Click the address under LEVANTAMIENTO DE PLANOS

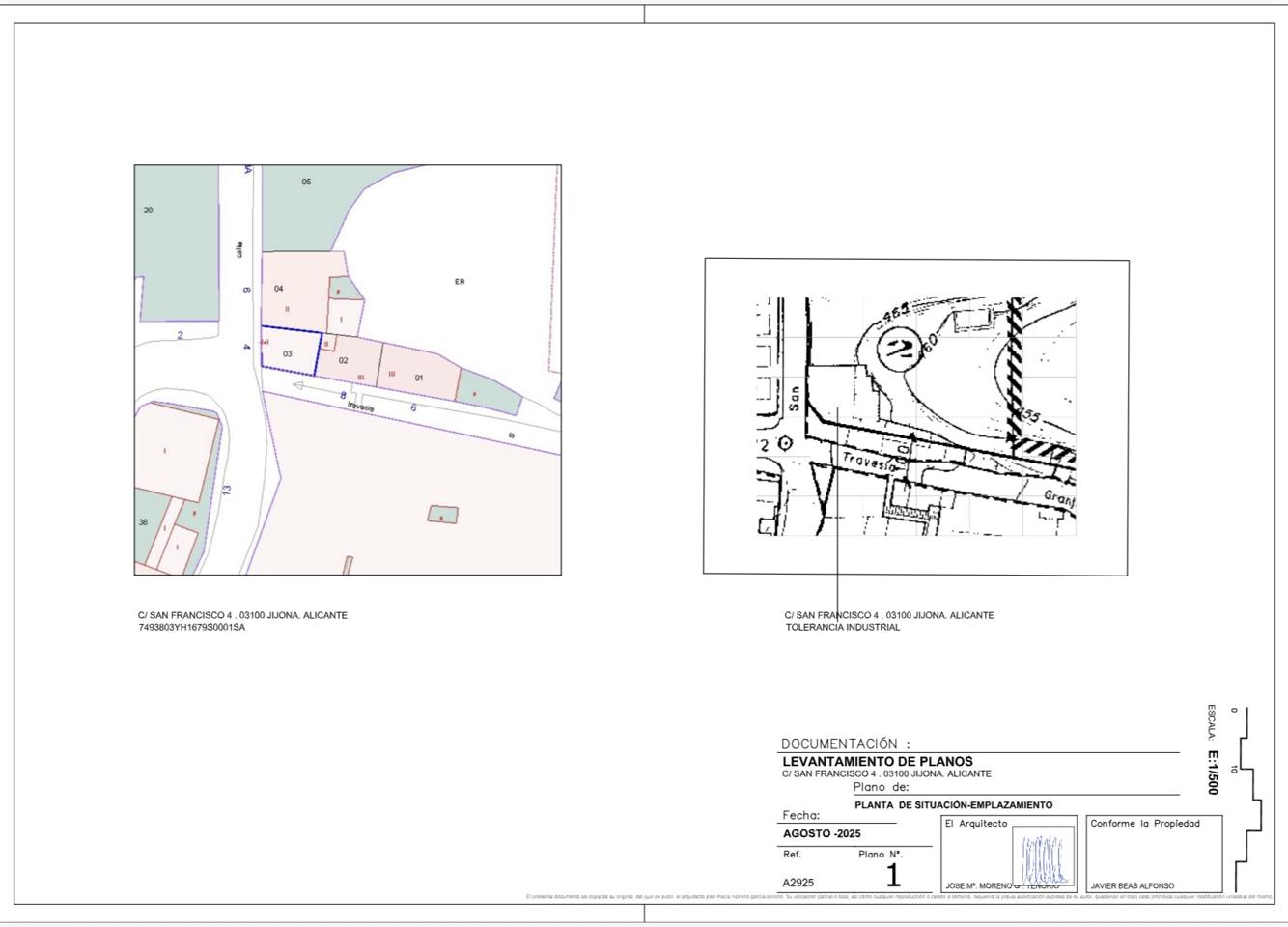[886, 773]
